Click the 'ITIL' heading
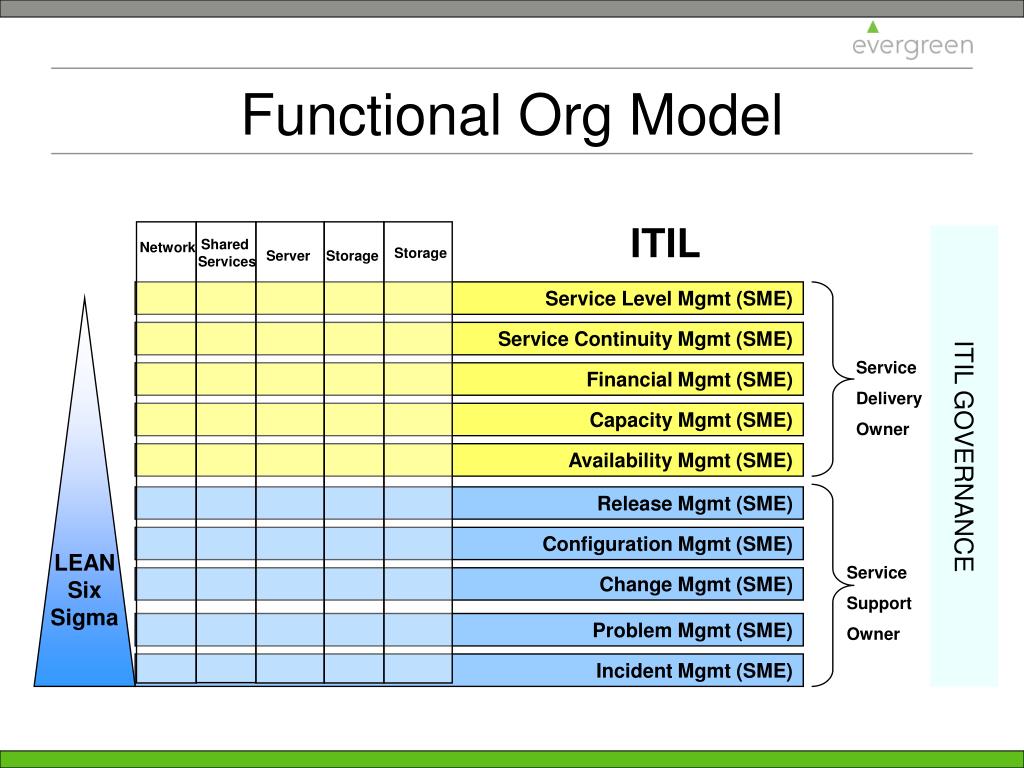 pos(665,244)
